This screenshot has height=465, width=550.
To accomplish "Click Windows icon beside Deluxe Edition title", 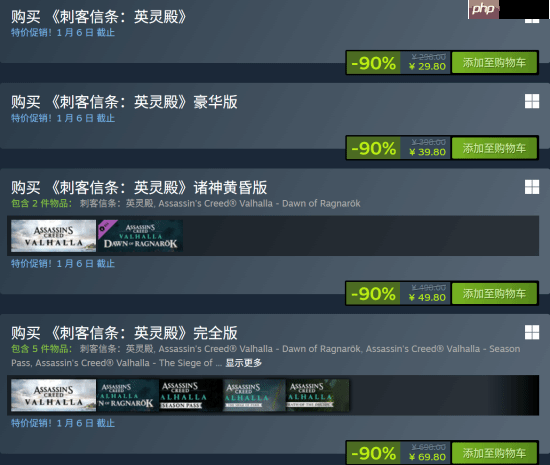I will coord(532,101).
